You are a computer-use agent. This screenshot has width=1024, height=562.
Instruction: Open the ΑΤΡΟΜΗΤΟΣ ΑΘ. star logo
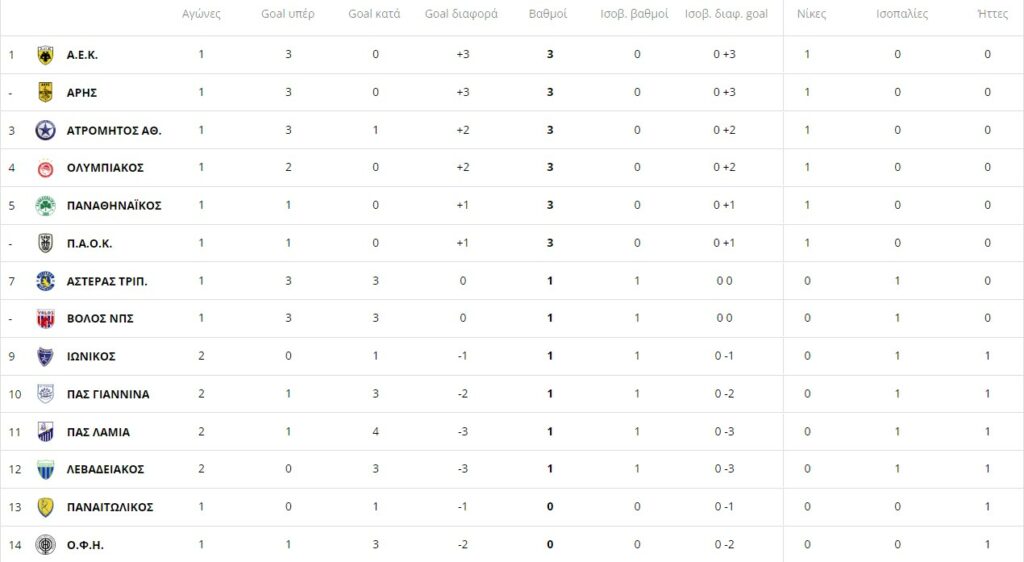tap(45, 131)
